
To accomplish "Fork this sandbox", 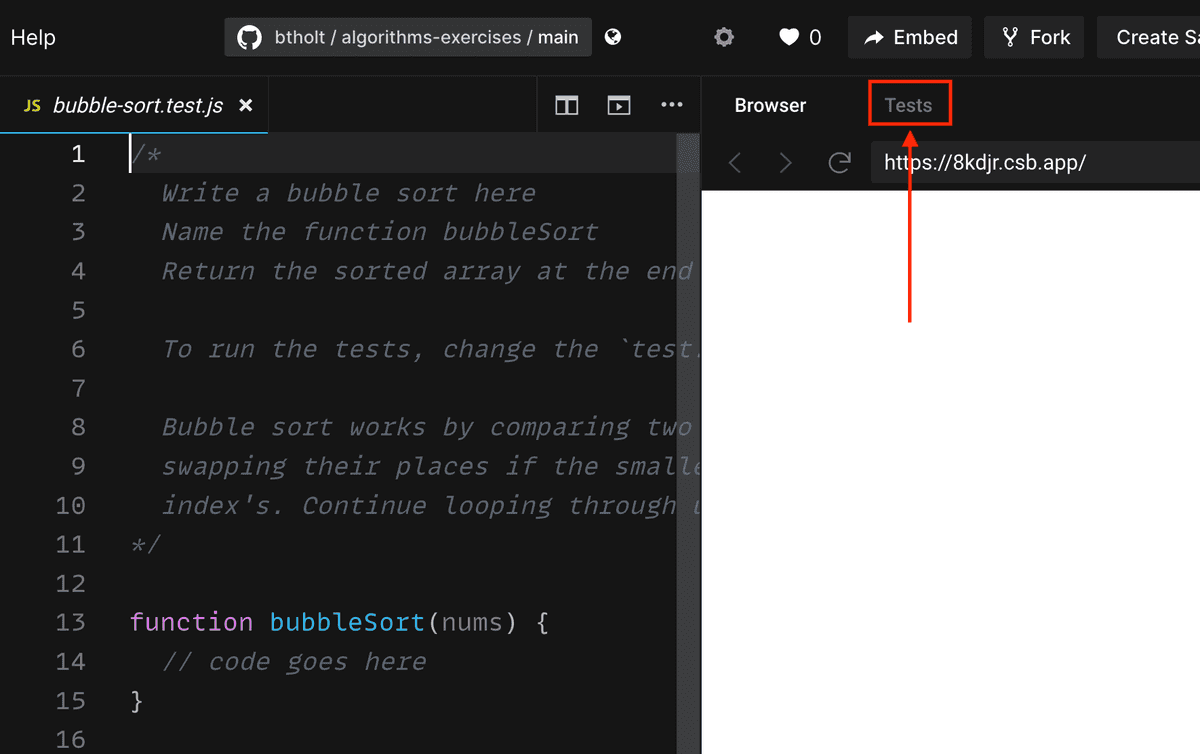I will click(1035, 38).
